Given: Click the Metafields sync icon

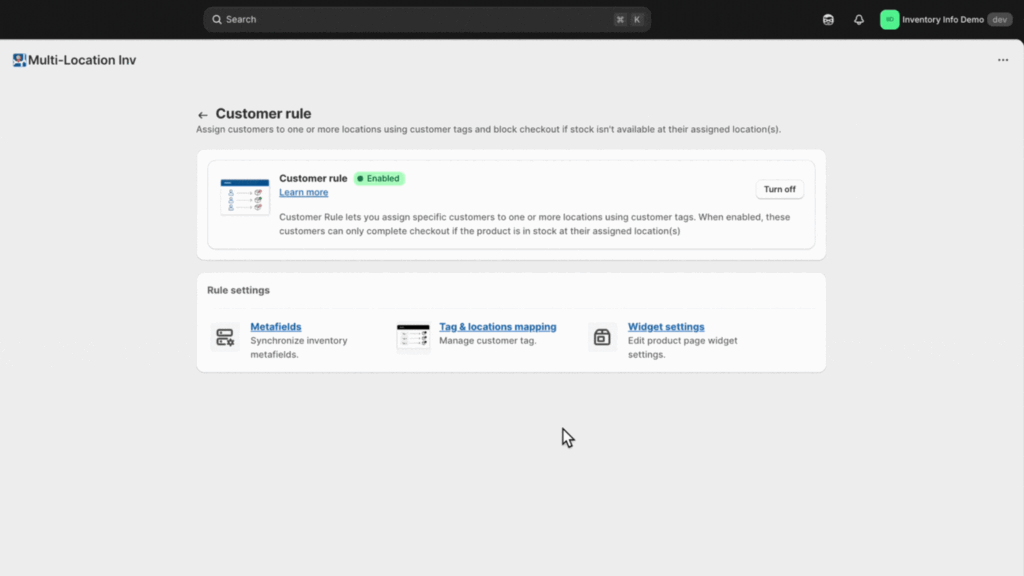Looking at the screenshot, I should coord(225,338).
